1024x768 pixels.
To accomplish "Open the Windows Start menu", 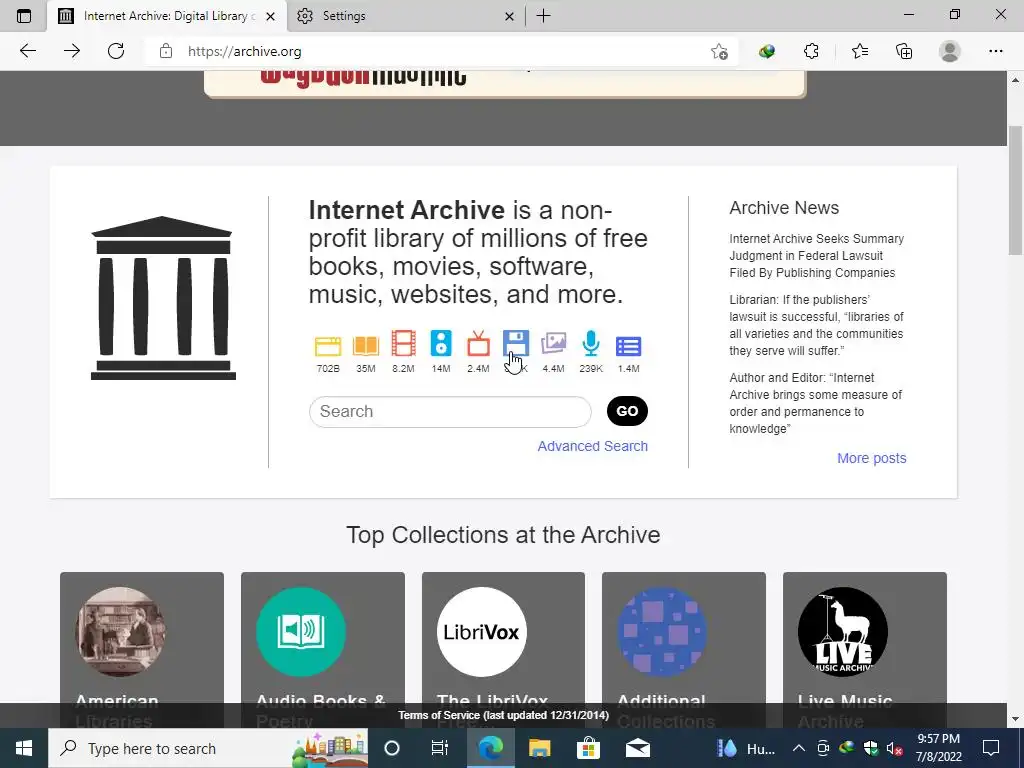I will click(x=24, y=748).
